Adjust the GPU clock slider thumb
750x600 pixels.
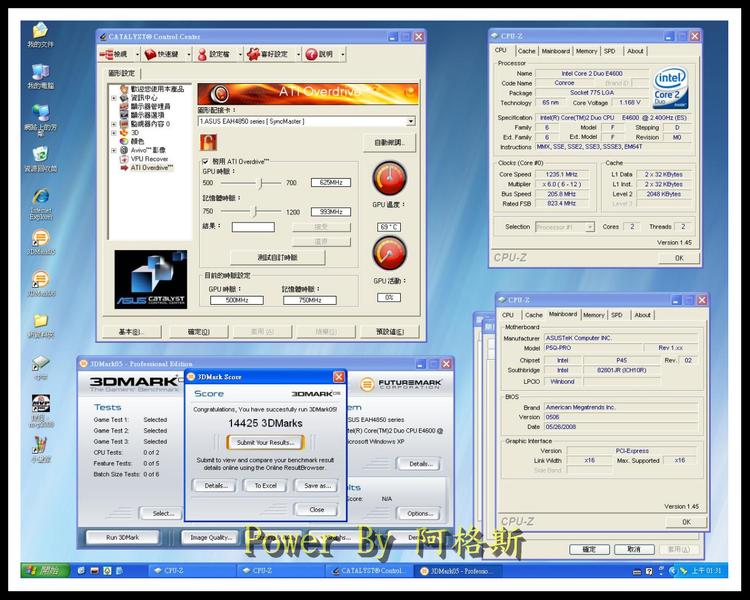point(261,183)
